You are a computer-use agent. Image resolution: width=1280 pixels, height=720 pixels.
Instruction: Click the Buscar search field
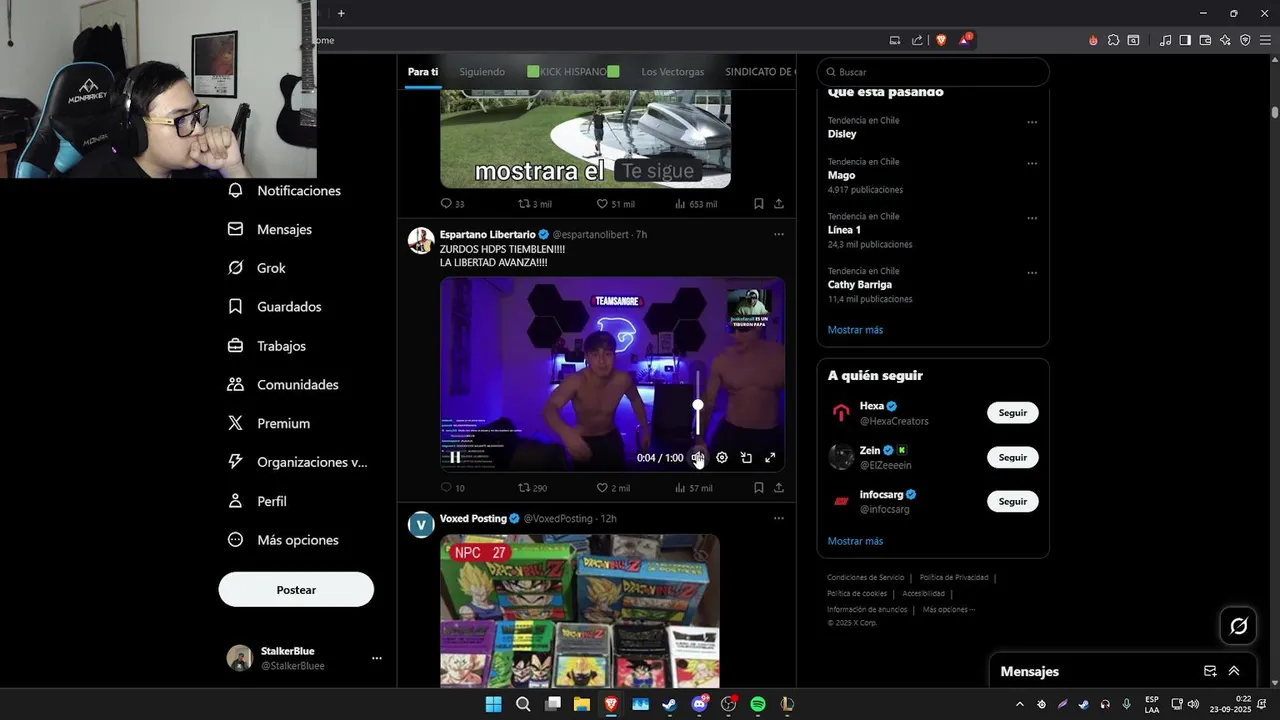tap(933, 72)
